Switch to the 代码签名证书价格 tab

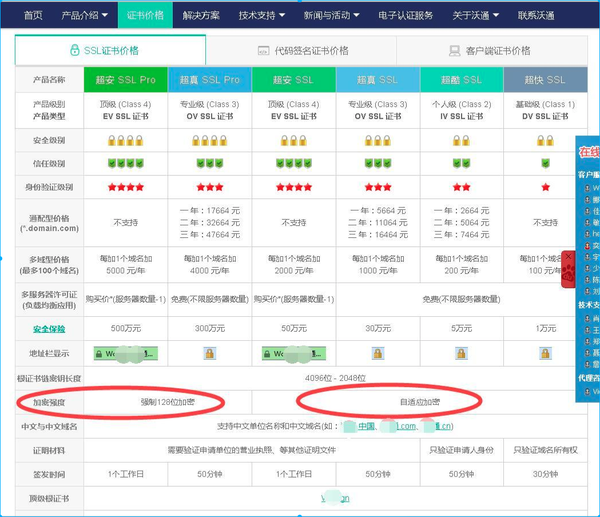tap(302, 51)
